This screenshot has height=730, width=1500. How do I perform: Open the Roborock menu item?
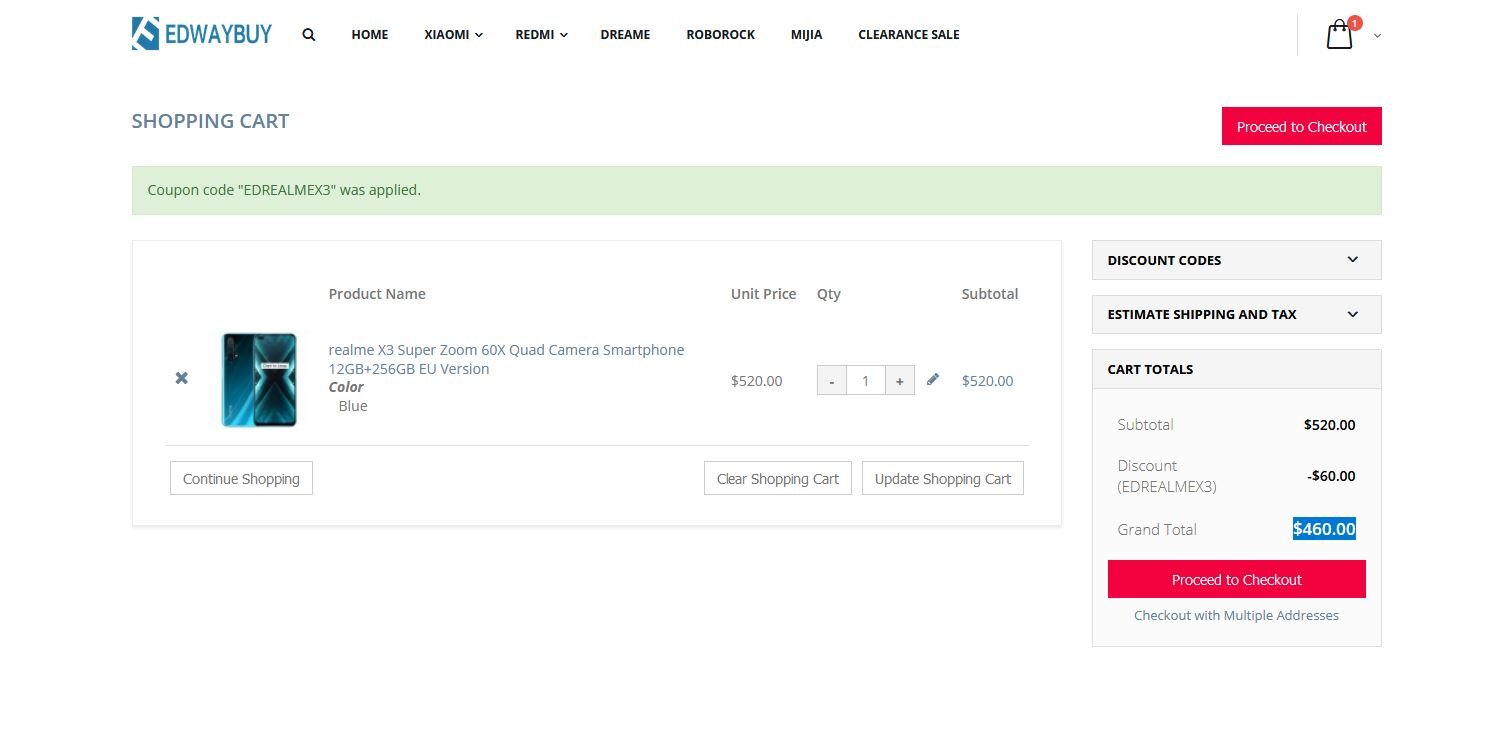click(x=720, y=34)
